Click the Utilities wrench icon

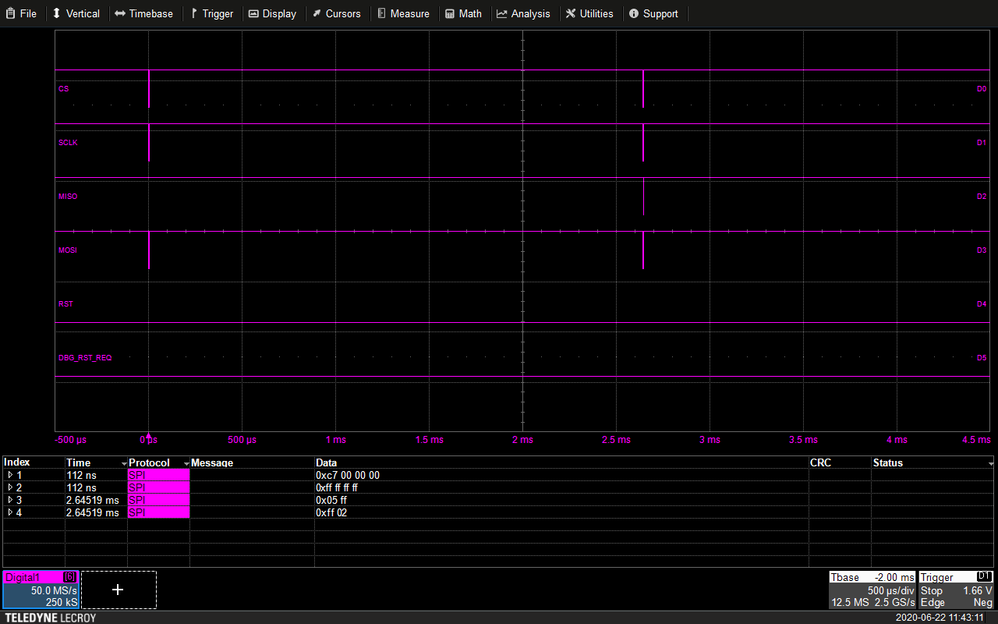click(x=570, y=14)
